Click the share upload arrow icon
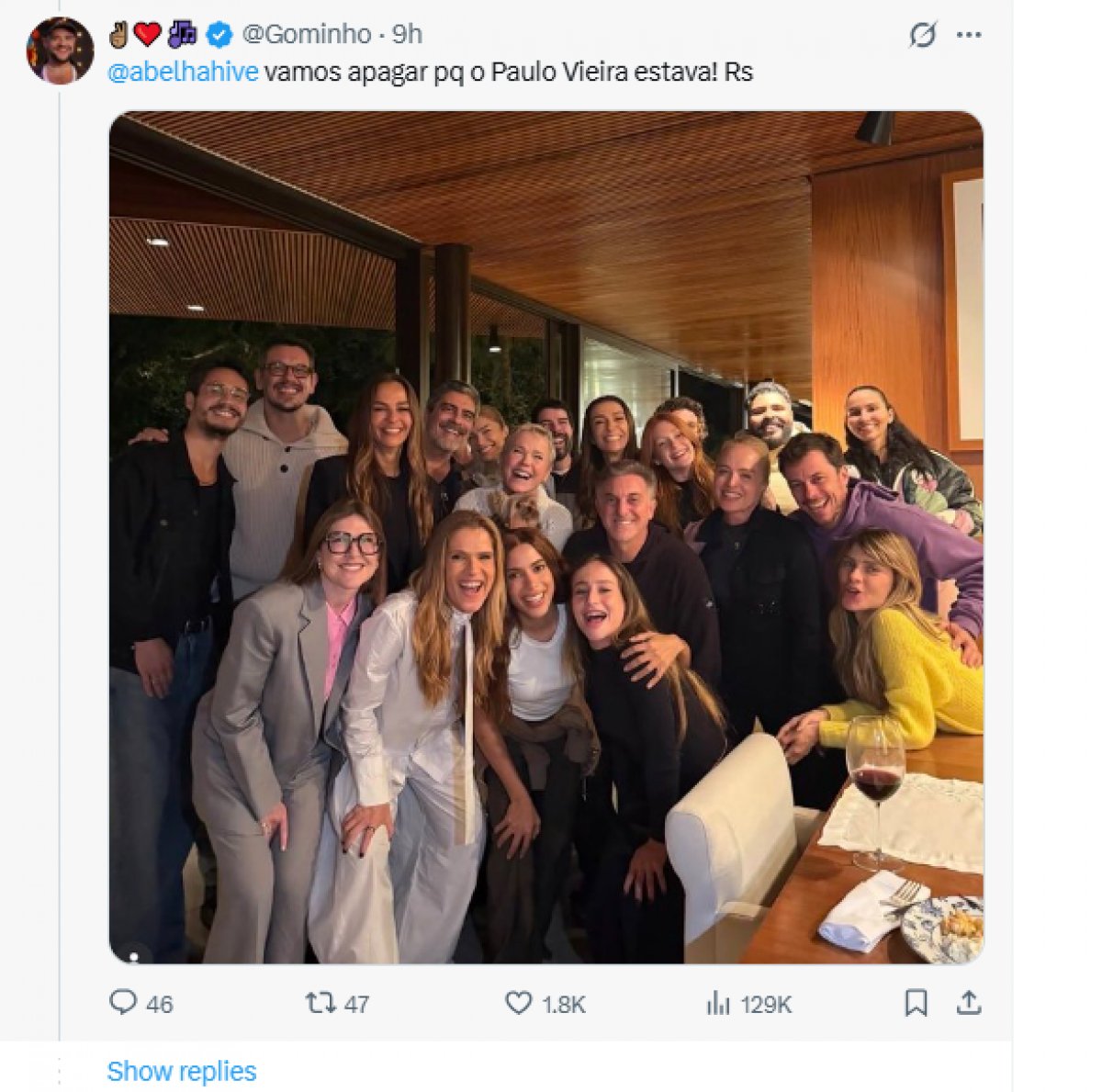This screenshot has height=1092, width=1102. point(969,1002)
